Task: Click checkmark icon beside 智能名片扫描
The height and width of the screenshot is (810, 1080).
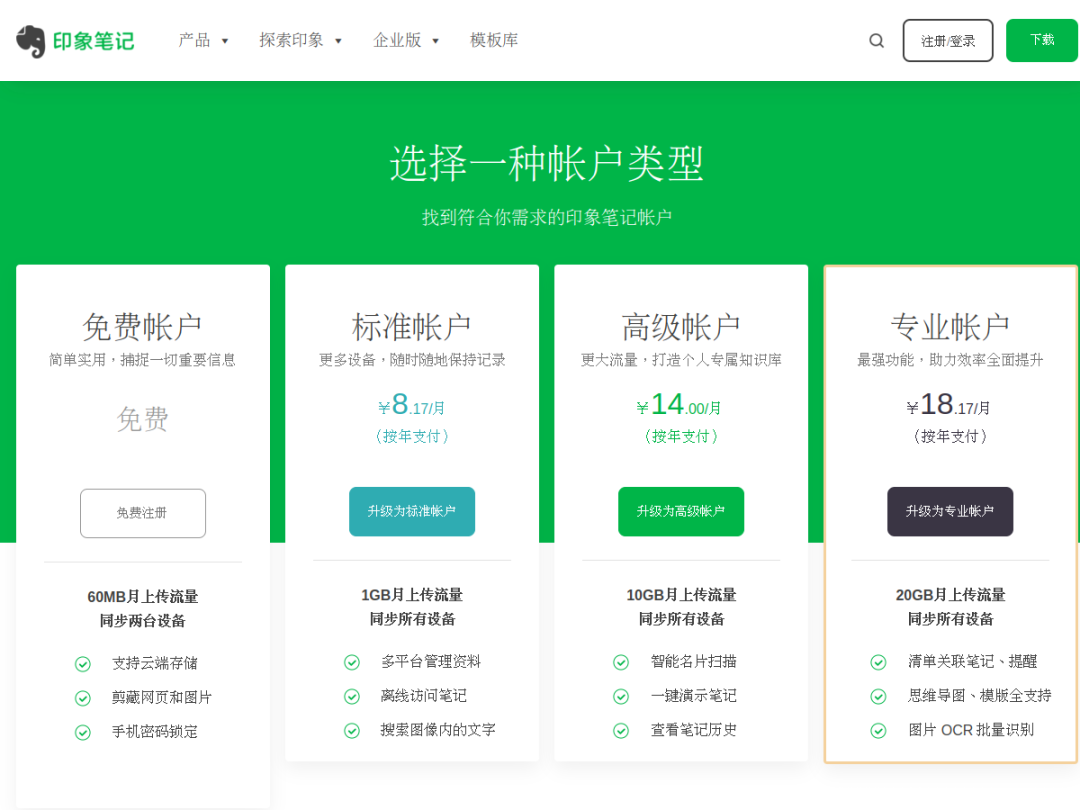Action: [621, 663]
